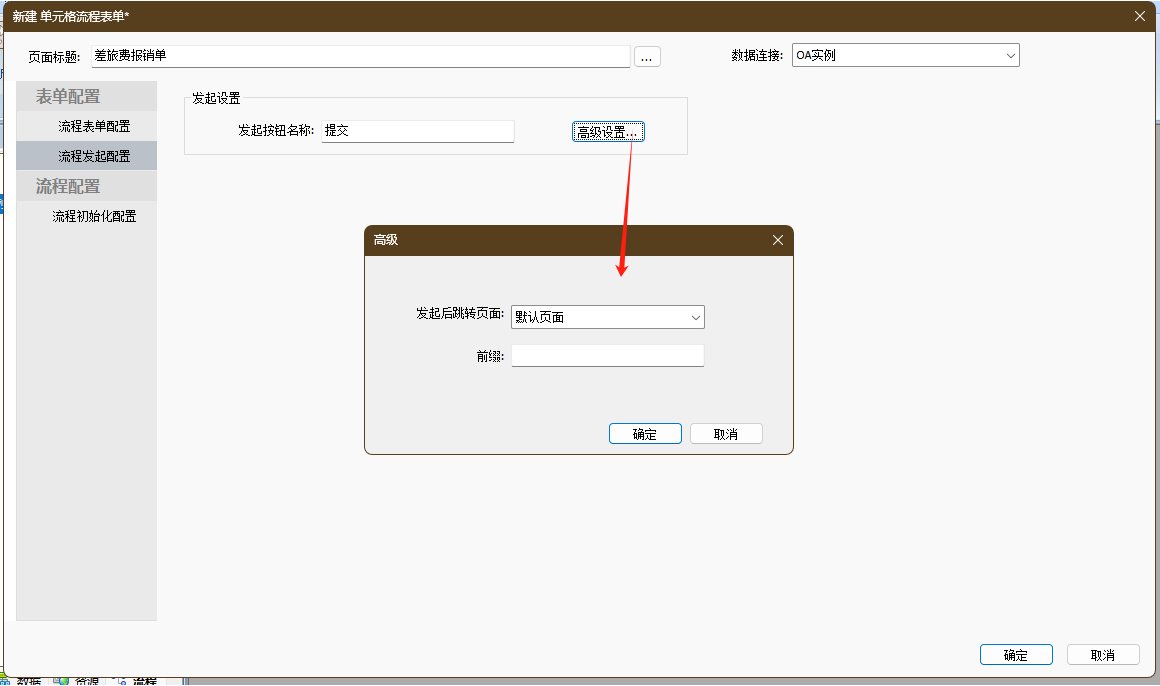Expand the 数据连接 dropdown showing OA实例
Screen dimensions: 1160x686
[x=906, y=56]
